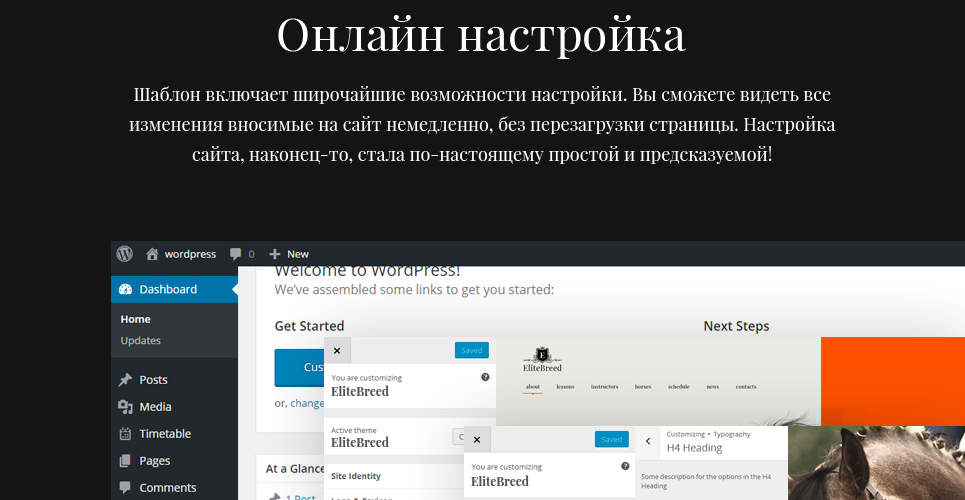This screenshot has width=965, height=500.
Task: Click the 'Customizing ▸ Typography' breadcrumb text
Action: (708, 434)
